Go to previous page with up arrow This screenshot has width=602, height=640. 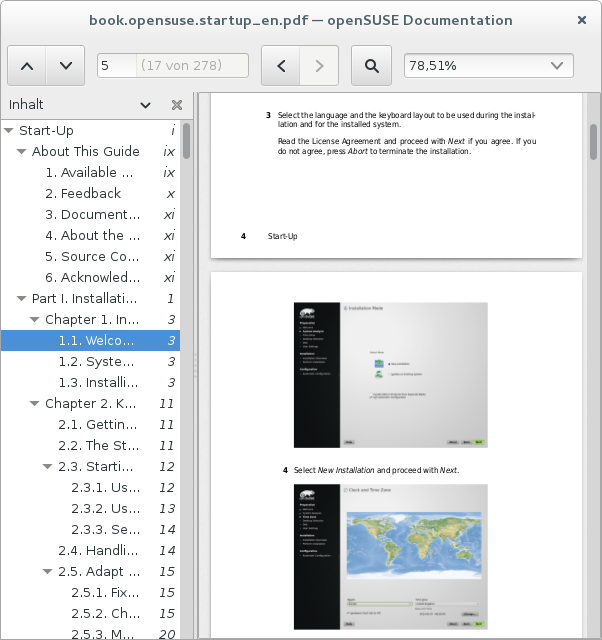pyautogui.click(x=27, y=66)
